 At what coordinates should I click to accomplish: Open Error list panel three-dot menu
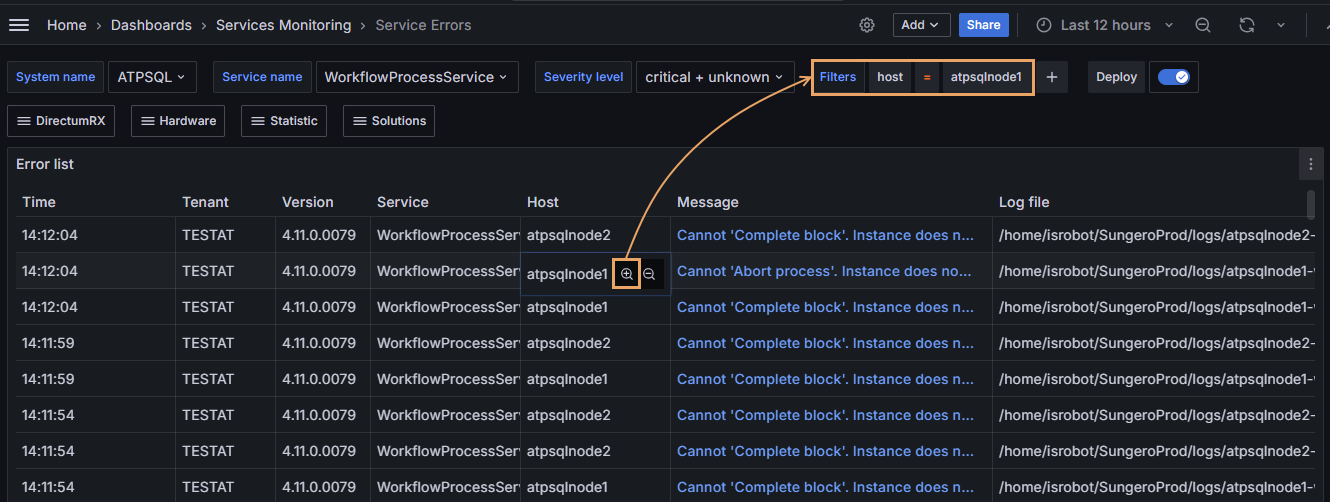point(1310,164)
